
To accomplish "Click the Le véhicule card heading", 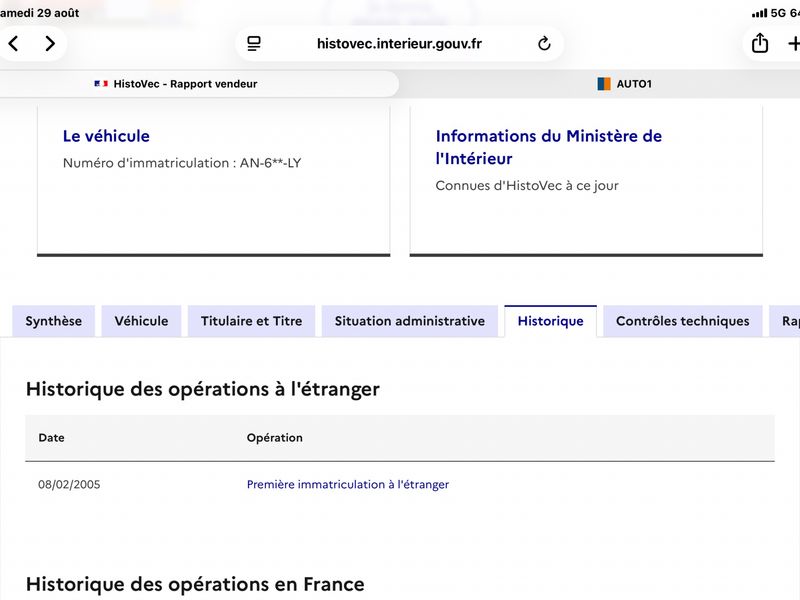I will pos(106,136).
